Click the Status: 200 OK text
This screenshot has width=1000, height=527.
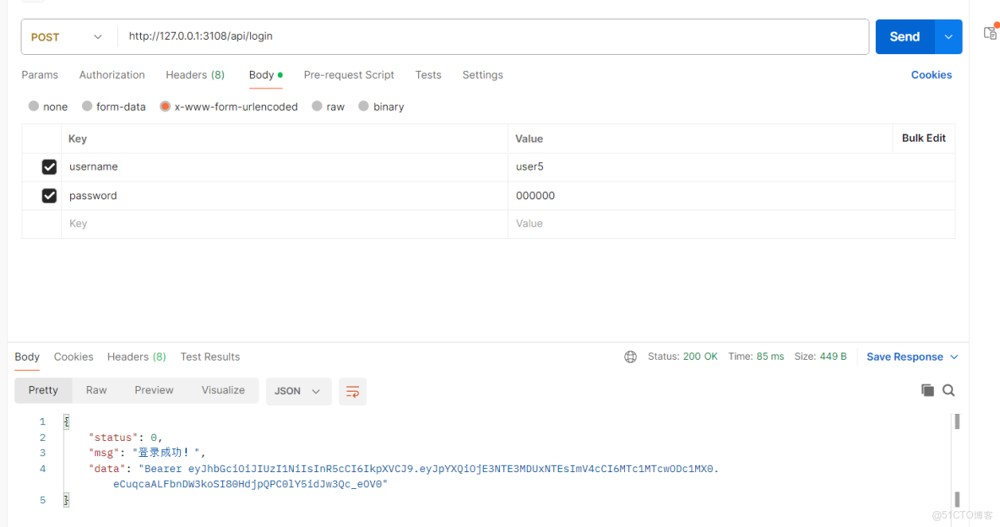point(682,356)
